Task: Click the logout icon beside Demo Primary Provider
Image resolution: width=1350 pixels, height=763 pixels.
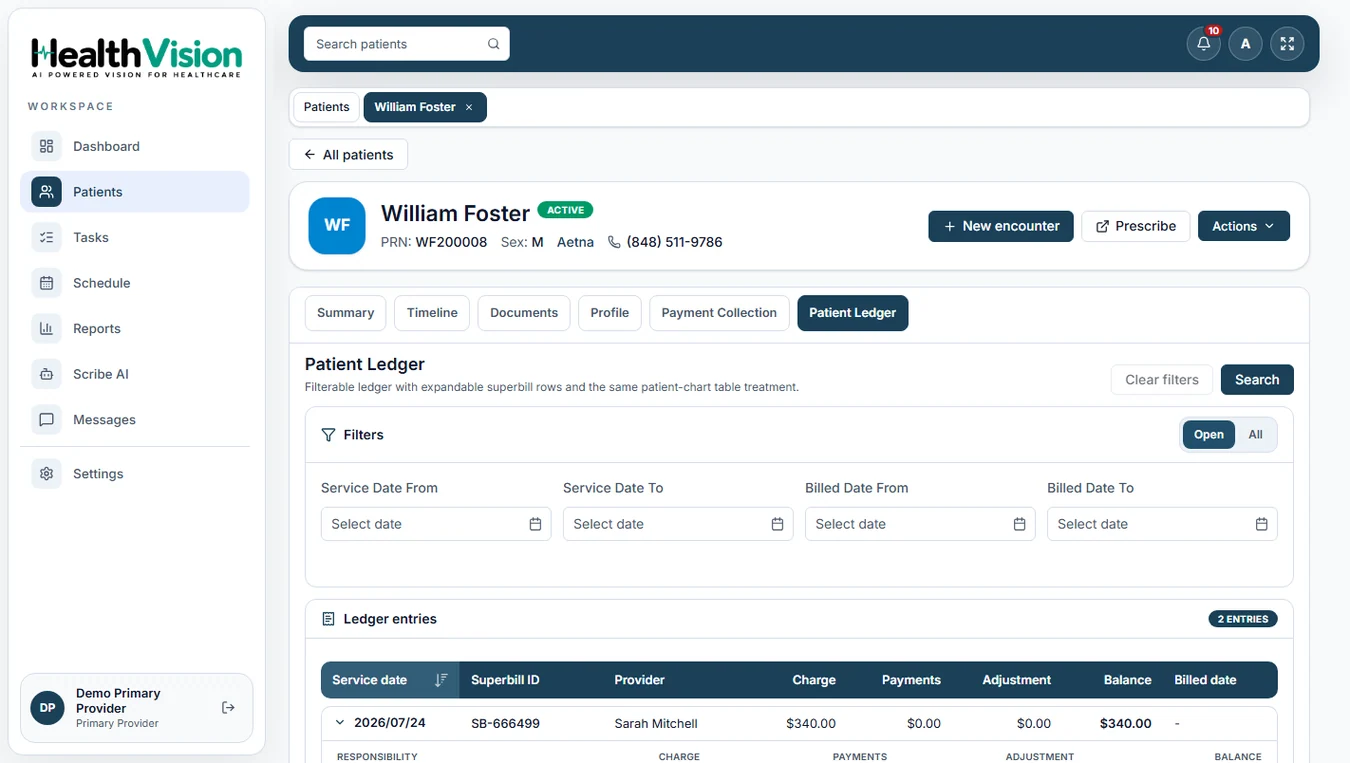Action: tap(228, 708)
